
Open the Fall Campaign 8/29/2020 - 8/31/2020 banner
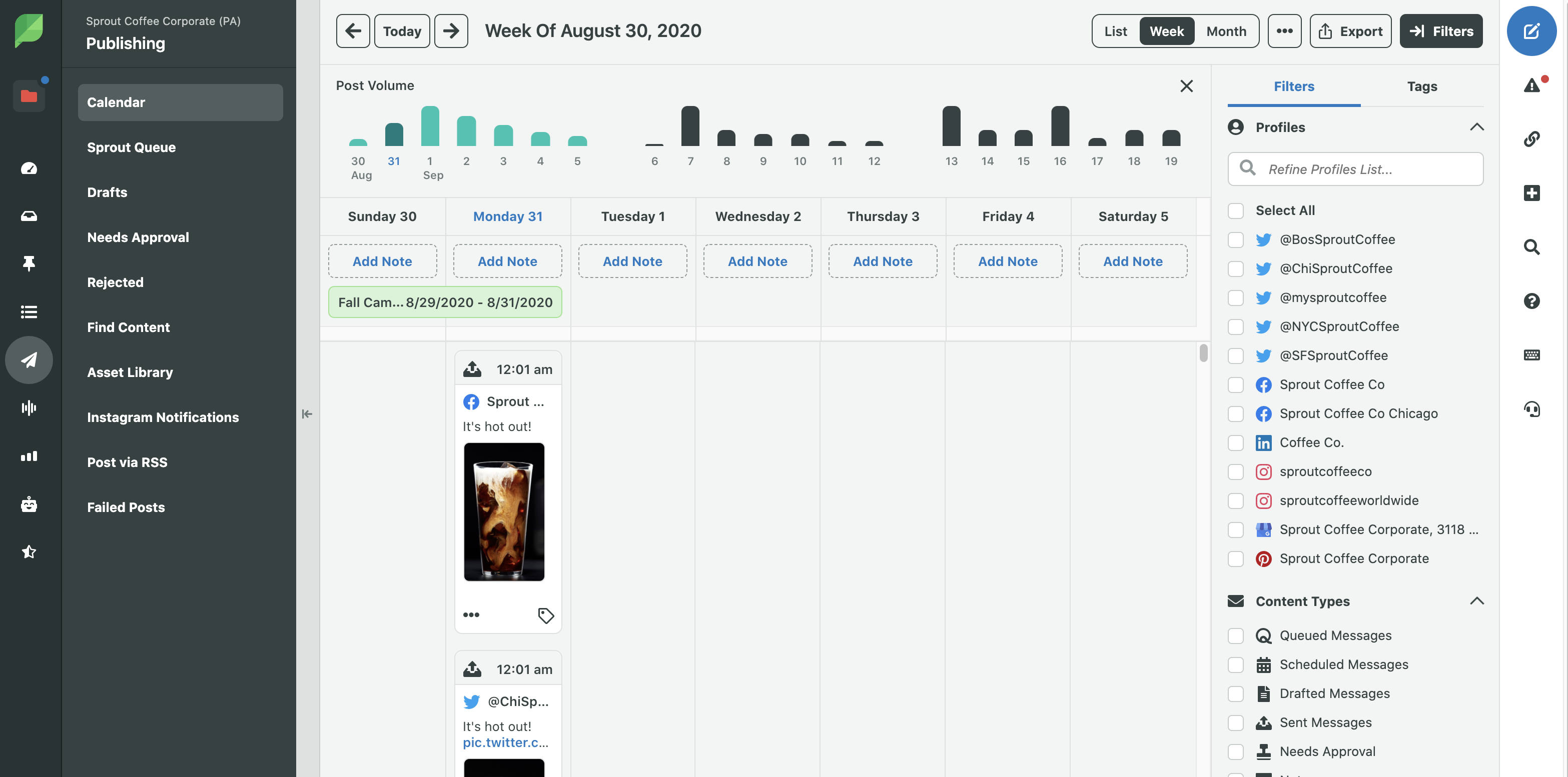445,302
